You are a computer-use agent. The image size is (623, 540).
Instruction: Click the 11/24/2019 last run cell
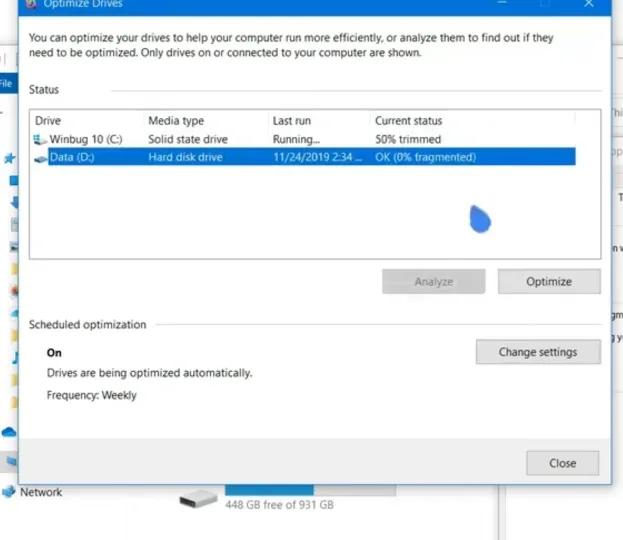click(317, 157)
